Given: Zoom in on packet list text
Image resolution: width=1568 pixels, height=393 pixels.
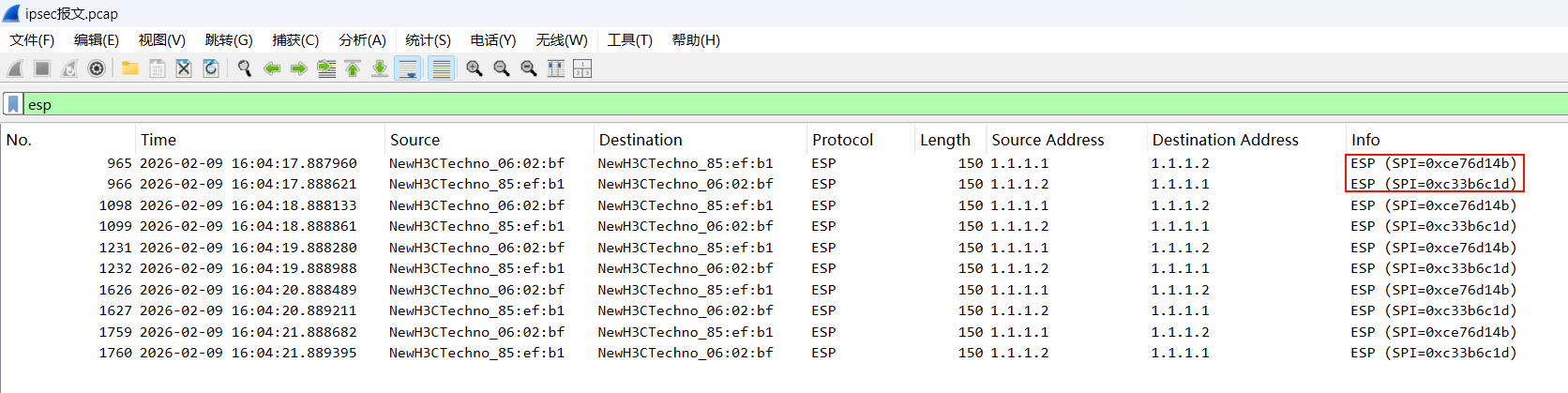Looking at the screenshot, I should 475,68.
